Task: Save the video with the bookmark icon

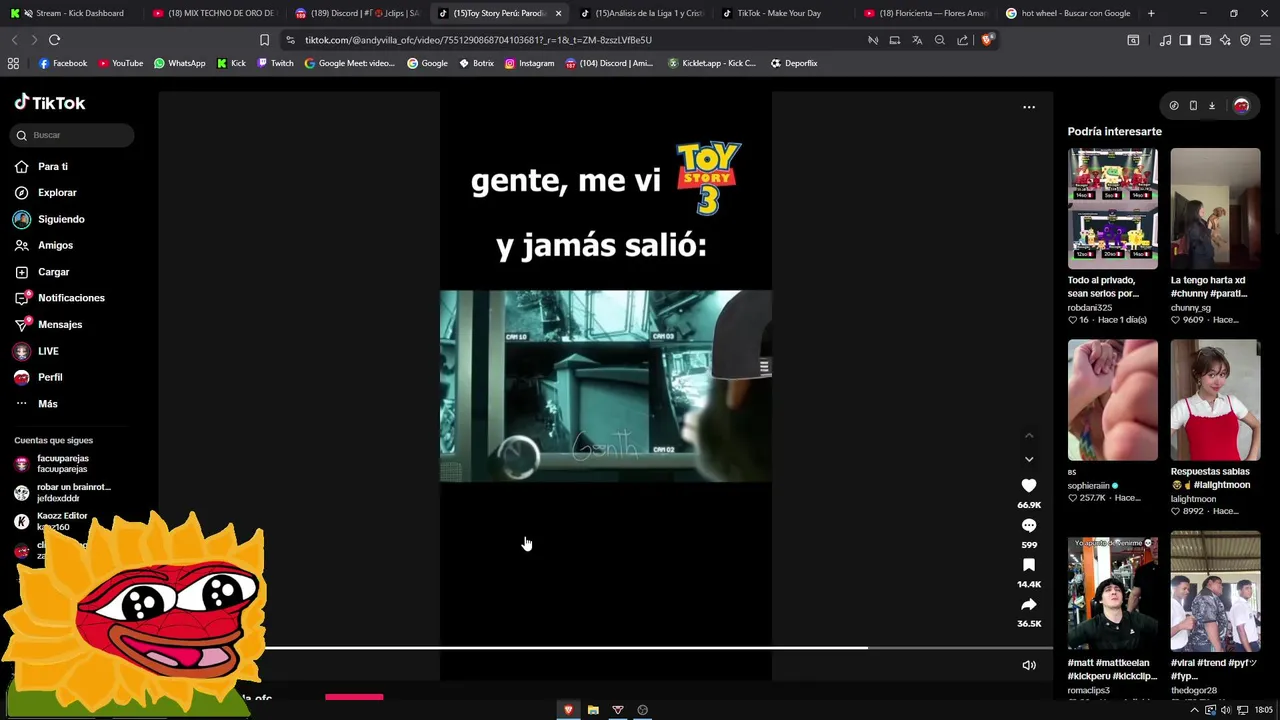Action: click(1029, 565)
